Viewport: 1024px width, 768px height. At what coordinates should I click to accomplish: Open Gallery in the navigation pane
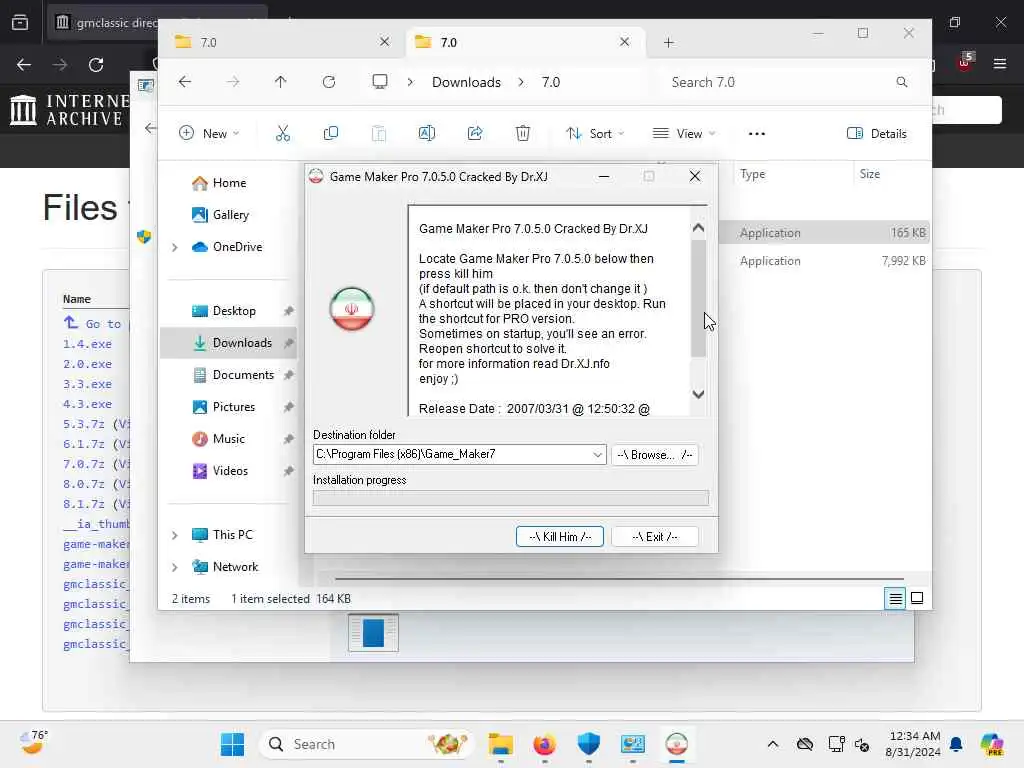(228, 215)
